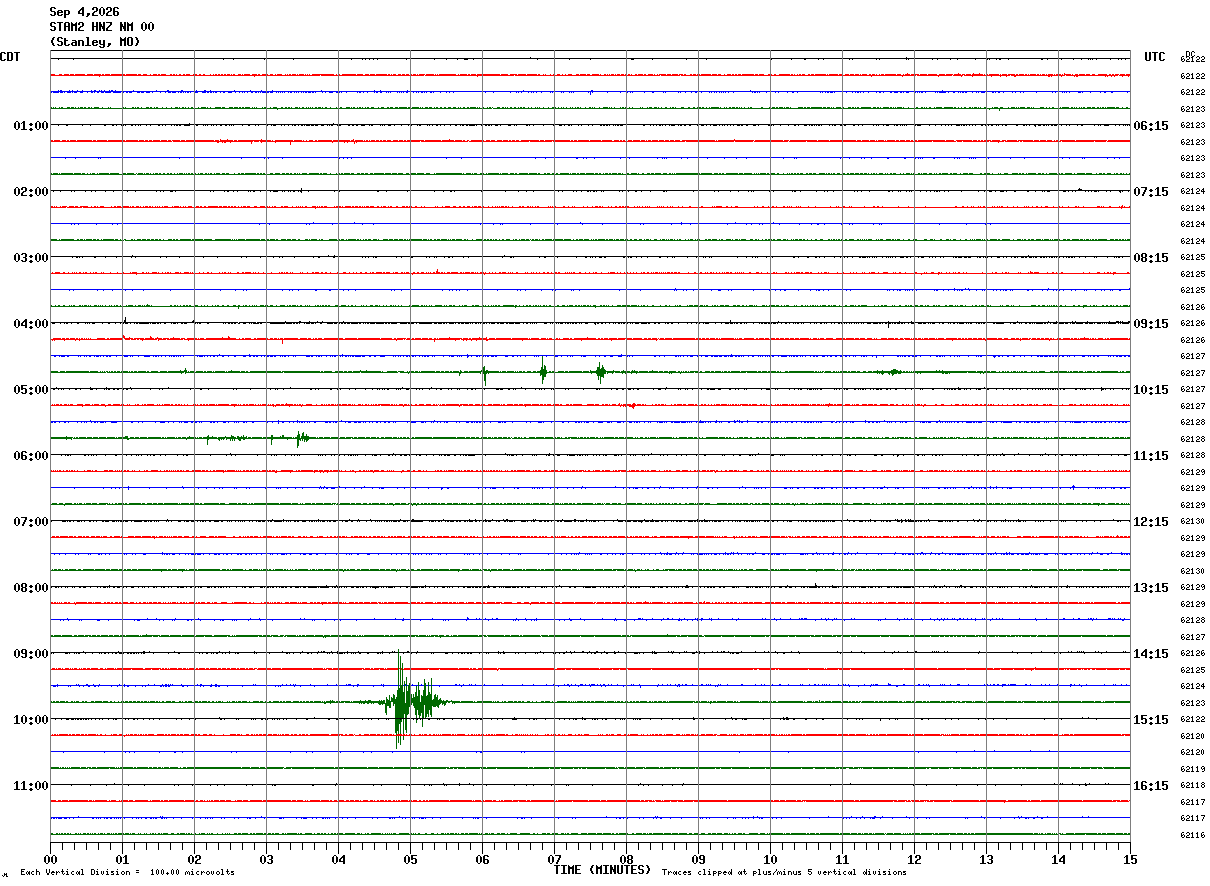Click the UTC timezone header

[1155, 57]
